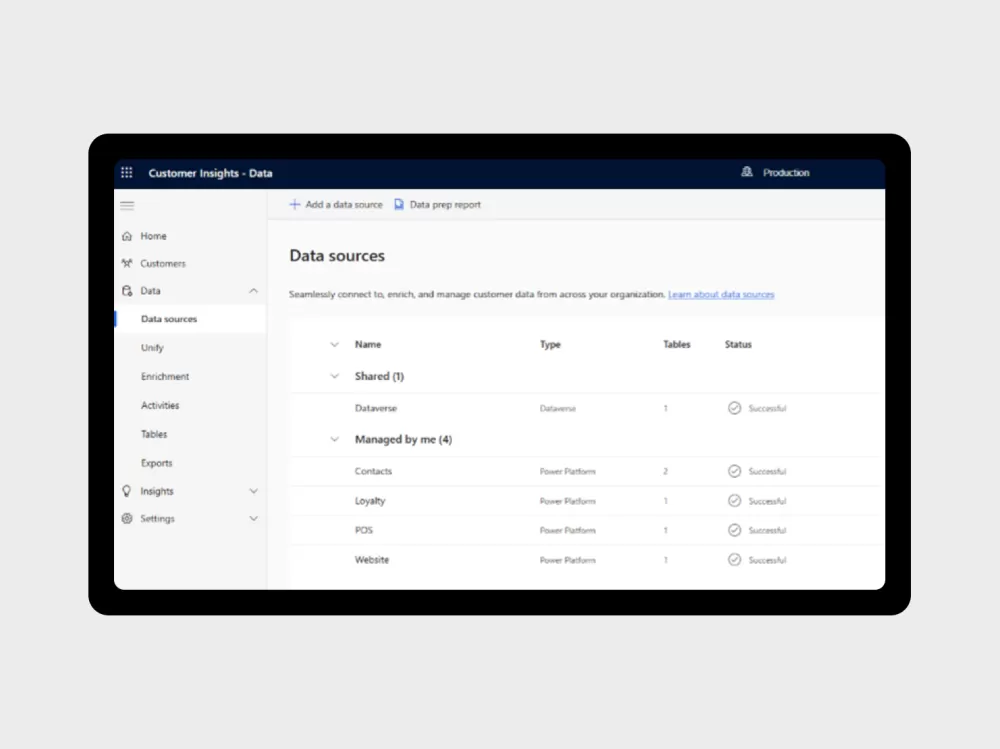Click the Customers people icon
Image resolution: width=1000 pixels, height=749 pixels.
pyautogui.click(x=127, y=263)
